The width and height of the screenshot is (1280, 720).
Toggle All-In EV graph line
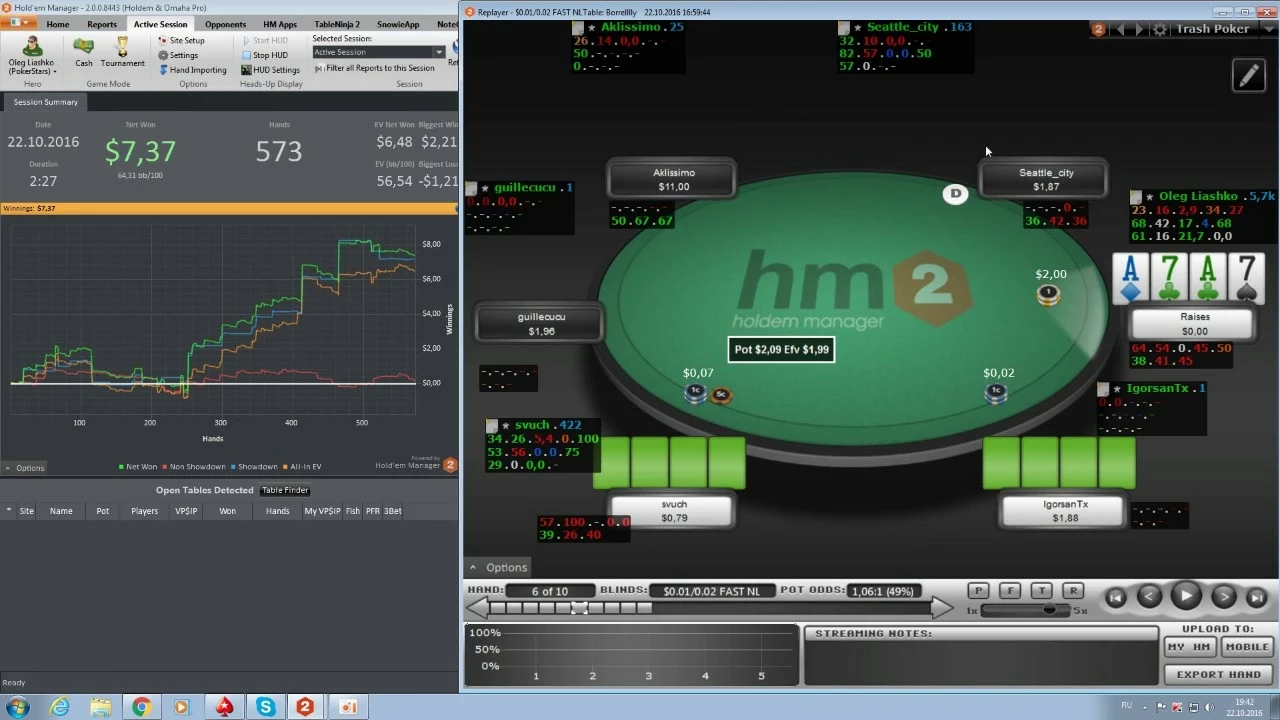pos(302,467)
